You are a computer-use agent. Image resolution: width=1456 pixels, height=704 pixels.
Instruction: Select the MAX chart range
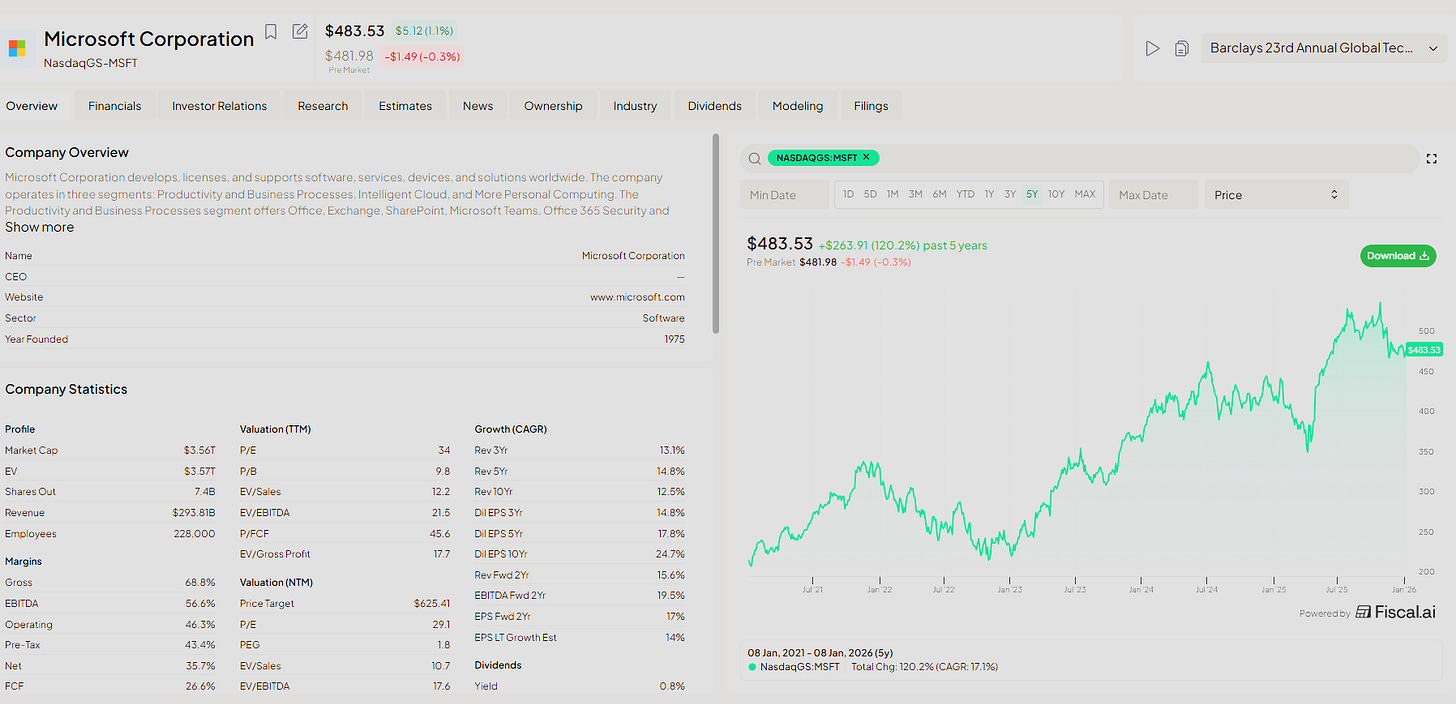click(1085, 194)
